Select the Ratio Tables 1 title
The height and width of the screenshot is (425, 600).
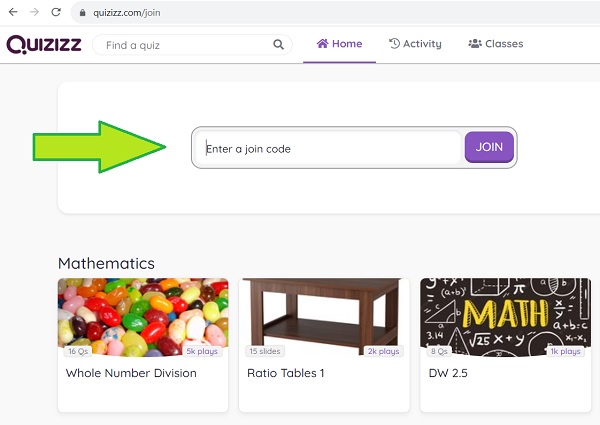click(286, 373)
